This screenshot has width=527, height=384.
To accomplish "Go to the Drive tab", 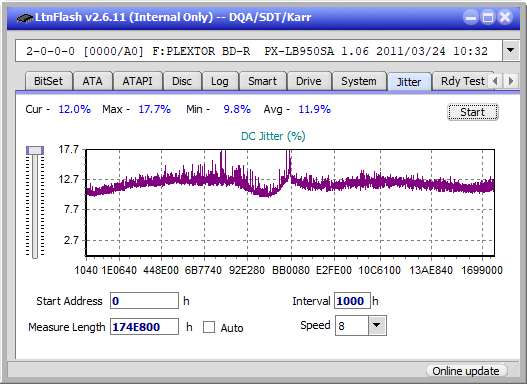I will [x=309, y=81].
